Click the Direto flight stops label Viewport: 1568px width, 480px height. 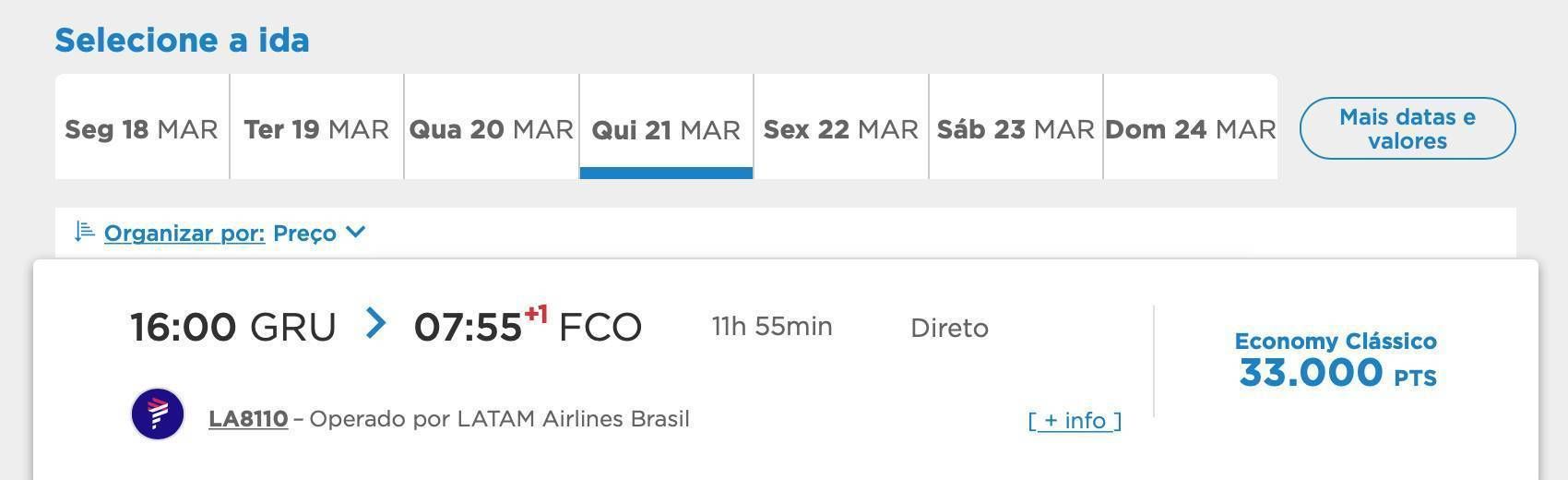coord(949,328)
